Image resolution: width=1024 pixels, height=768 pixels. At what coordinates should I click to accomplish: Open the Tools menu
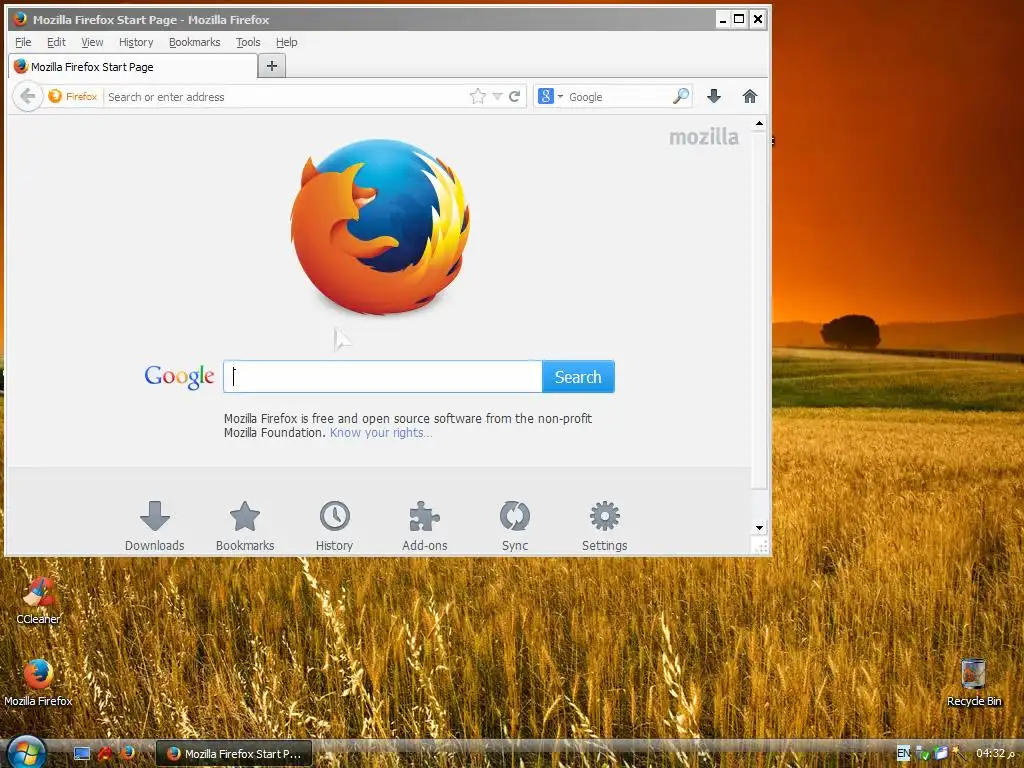pos(248,42)
